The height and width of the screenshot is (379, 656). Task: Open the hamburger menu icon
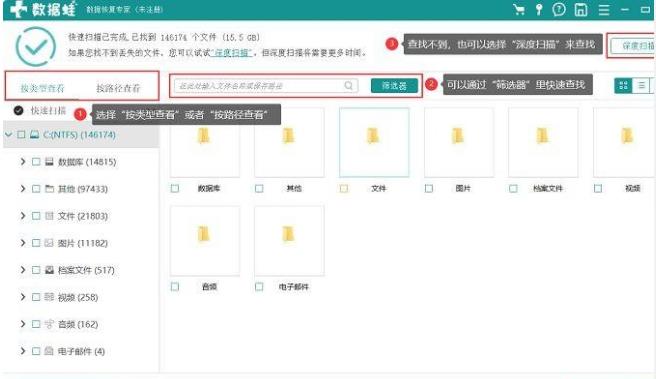point(604,9)
